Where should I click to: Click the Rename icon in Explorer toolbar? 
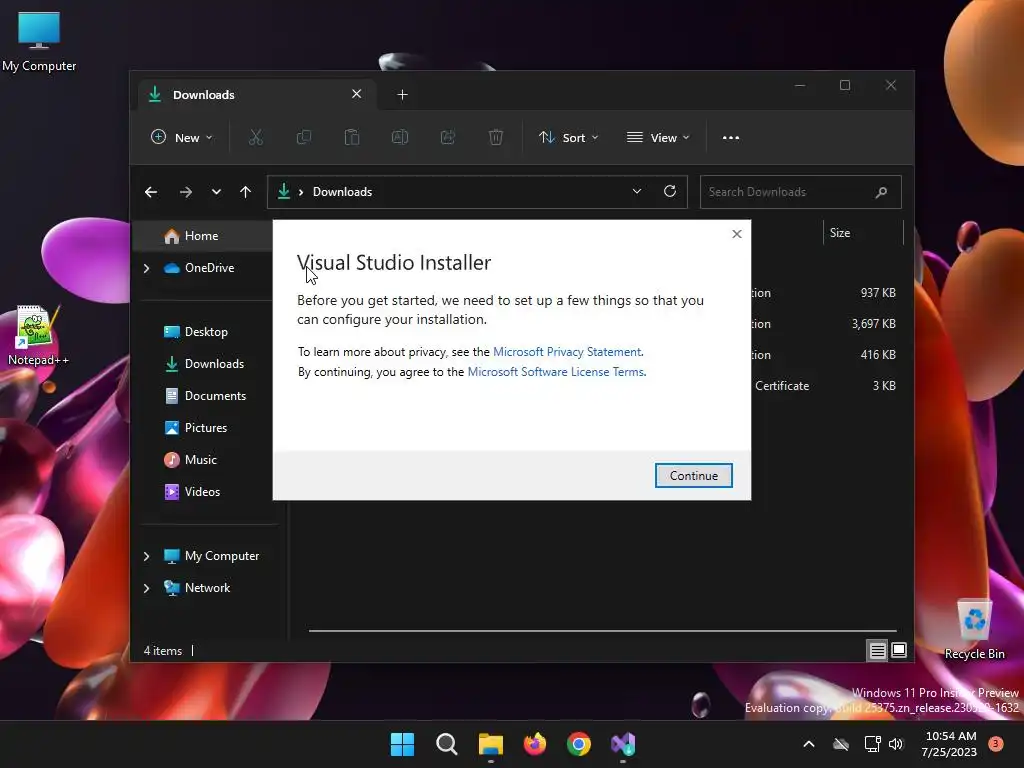(400, 138)
